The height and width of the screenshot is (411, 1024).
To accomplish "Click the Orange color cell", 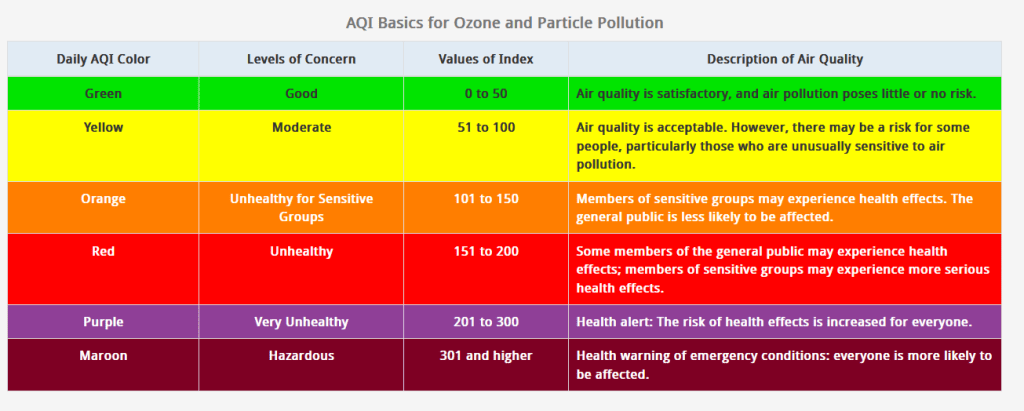I will (x=103, y=199).
